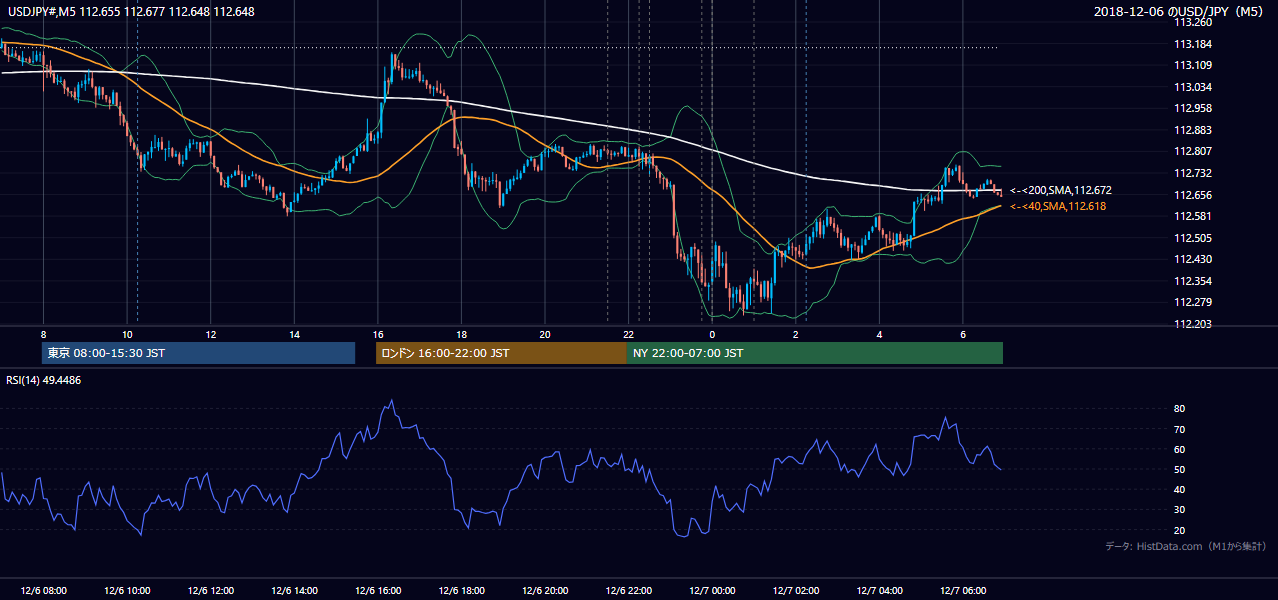This screenshot has height=600, width=1278.
Task: Click the 112.958 price axis label
Action: point(1193,108)
